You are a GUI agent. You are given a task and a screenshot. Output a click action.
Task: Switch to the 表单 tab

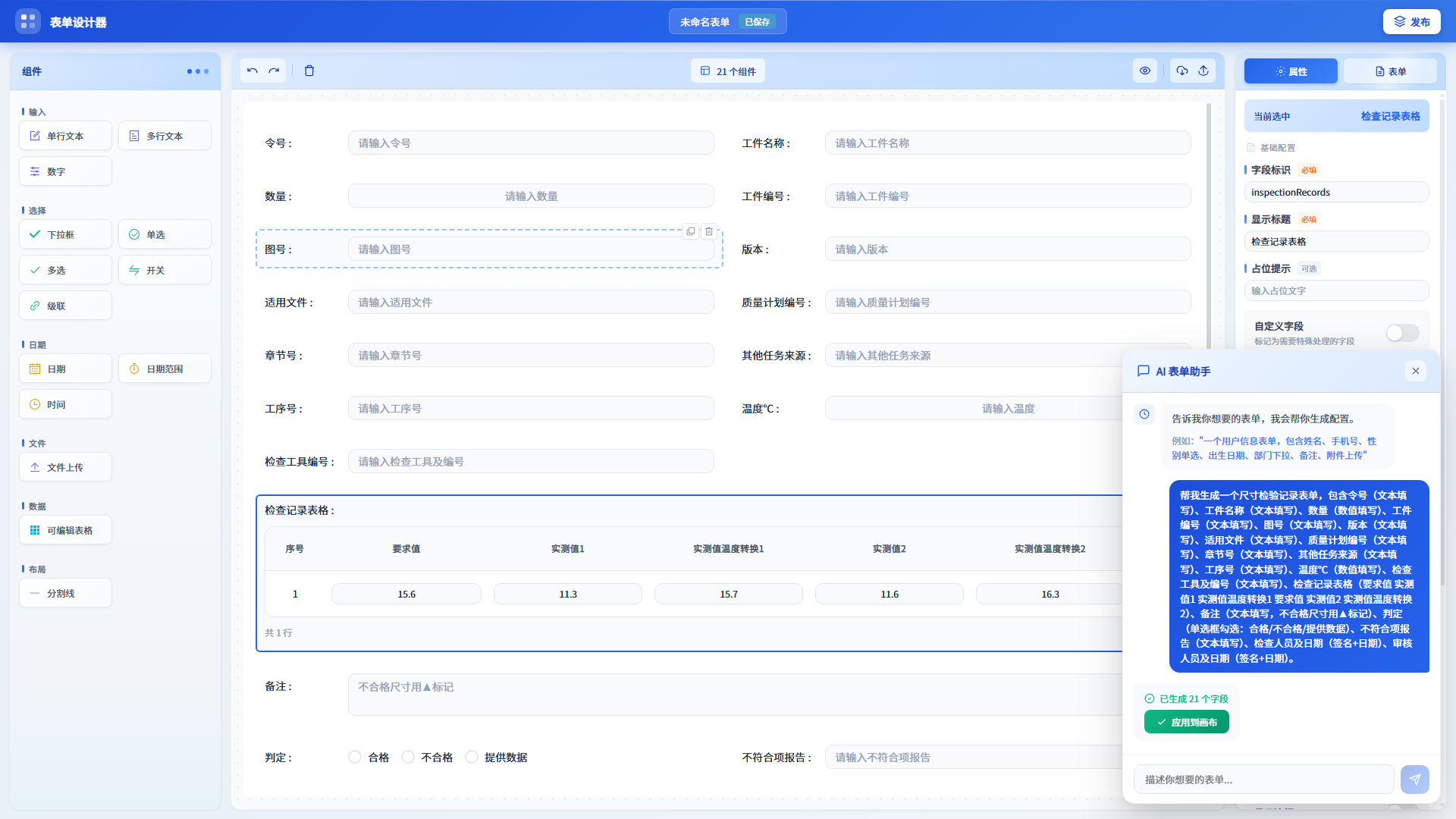click(1390, 71)
